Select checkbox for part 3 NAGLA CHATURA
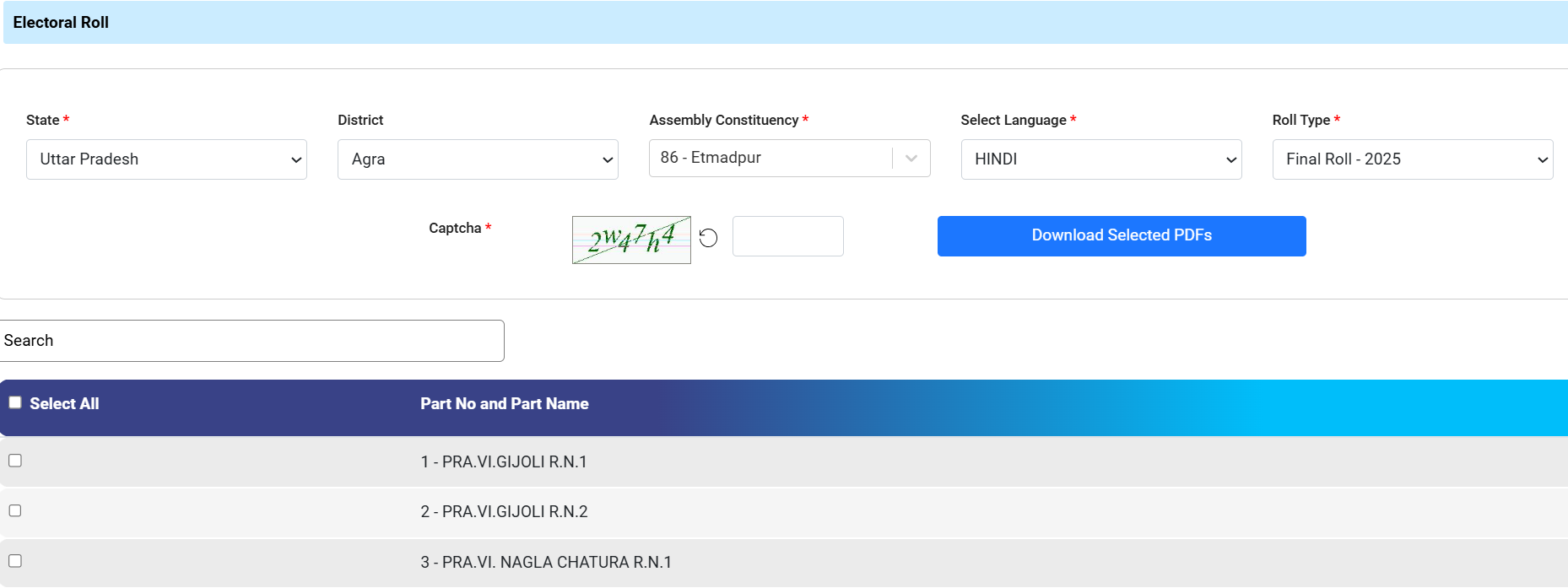1568x588 pixels. [15, 561]
